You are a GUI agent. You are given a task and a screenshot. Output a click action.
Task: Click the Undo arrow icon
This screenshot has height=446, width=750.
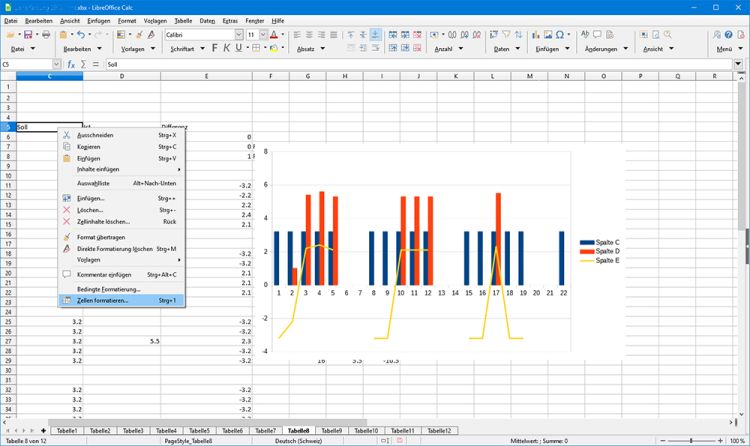(x=81, y=34)
